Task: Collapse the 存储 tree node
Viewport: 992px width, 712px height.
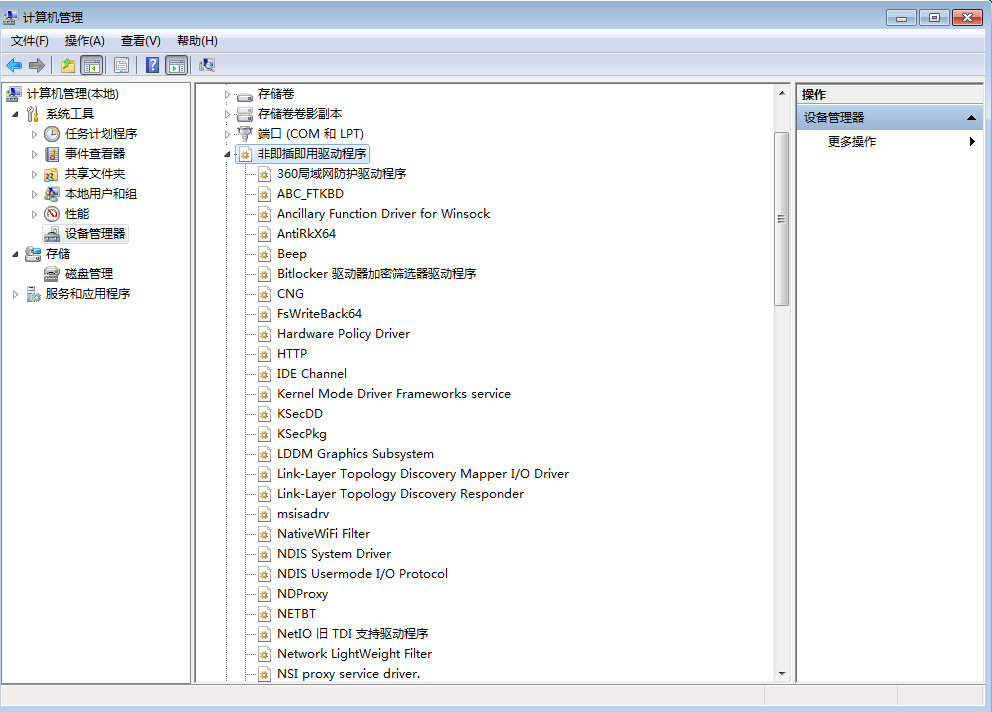Action: pos(15,254)
